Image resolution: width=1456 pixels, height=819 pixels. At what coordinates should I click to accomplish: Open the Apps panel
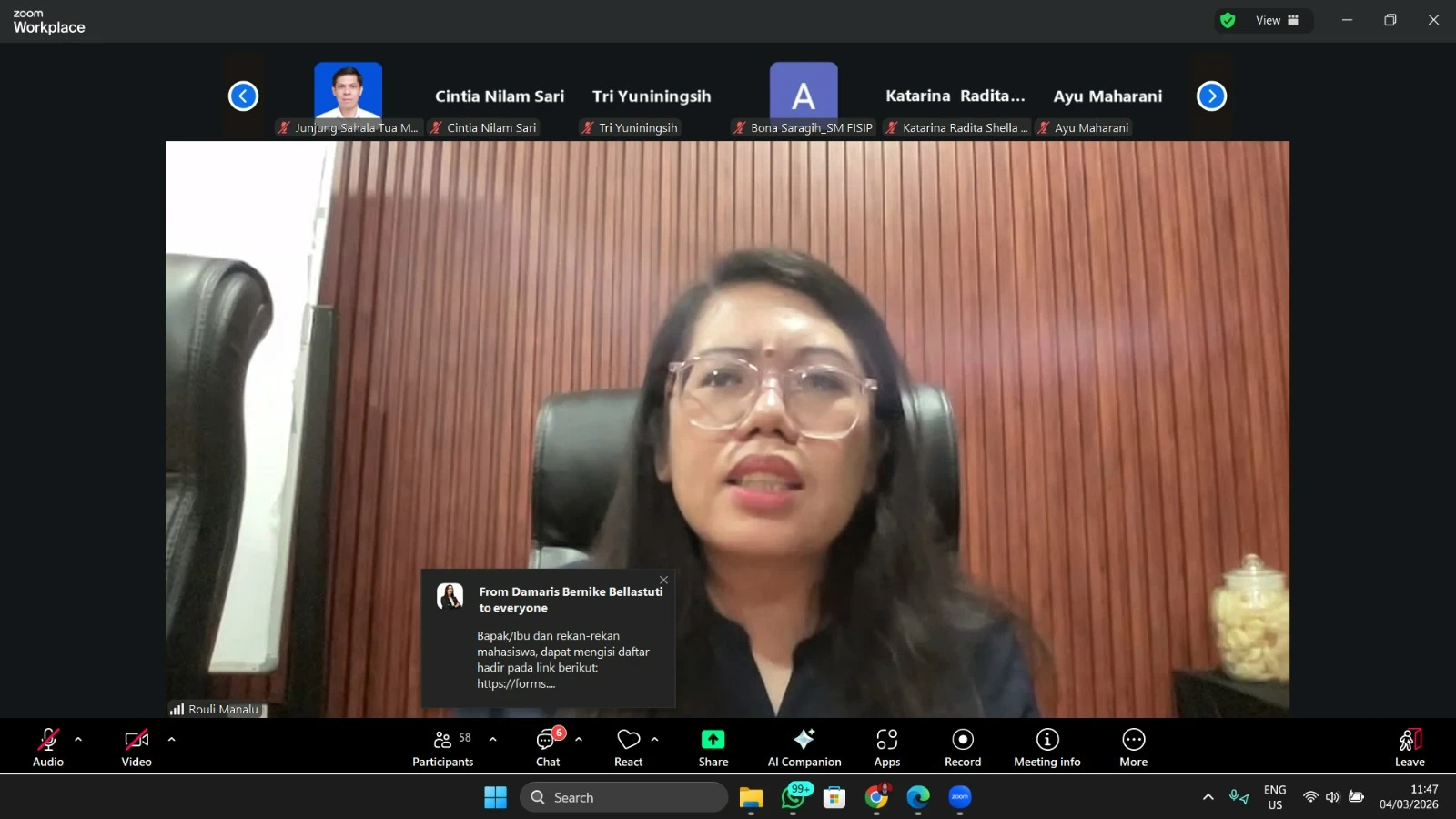coord(886,747)
